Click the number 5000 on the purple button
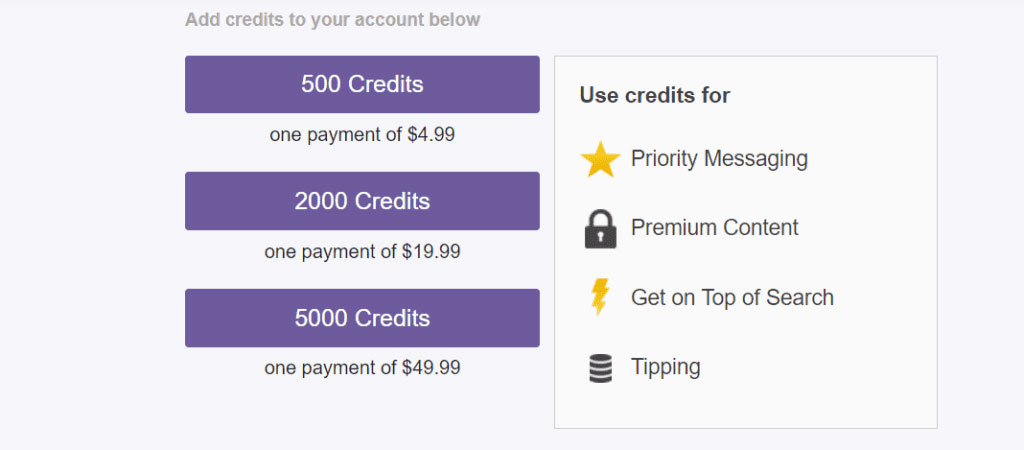Image resolution: width=1024 pixels, height=450 pixels. (318, 318)
